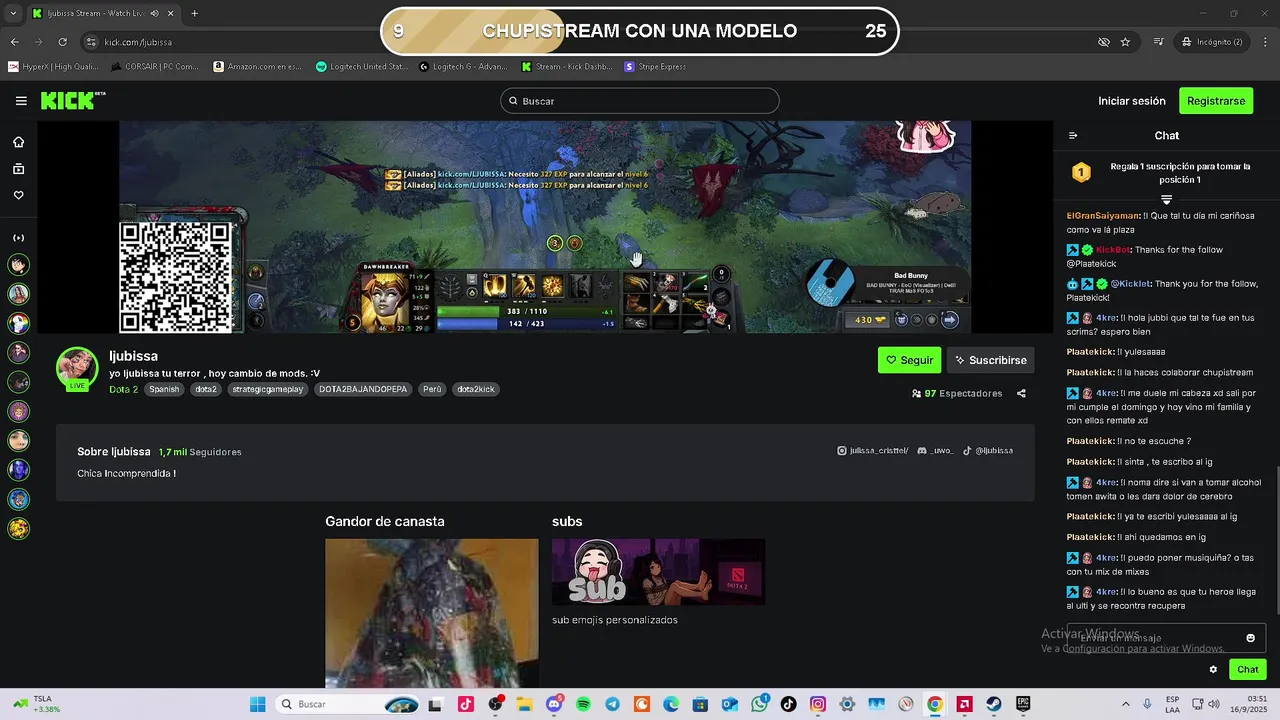Open Telegram from the taskbar
This screenshot has height=720, width=1280.
(613, 704)
